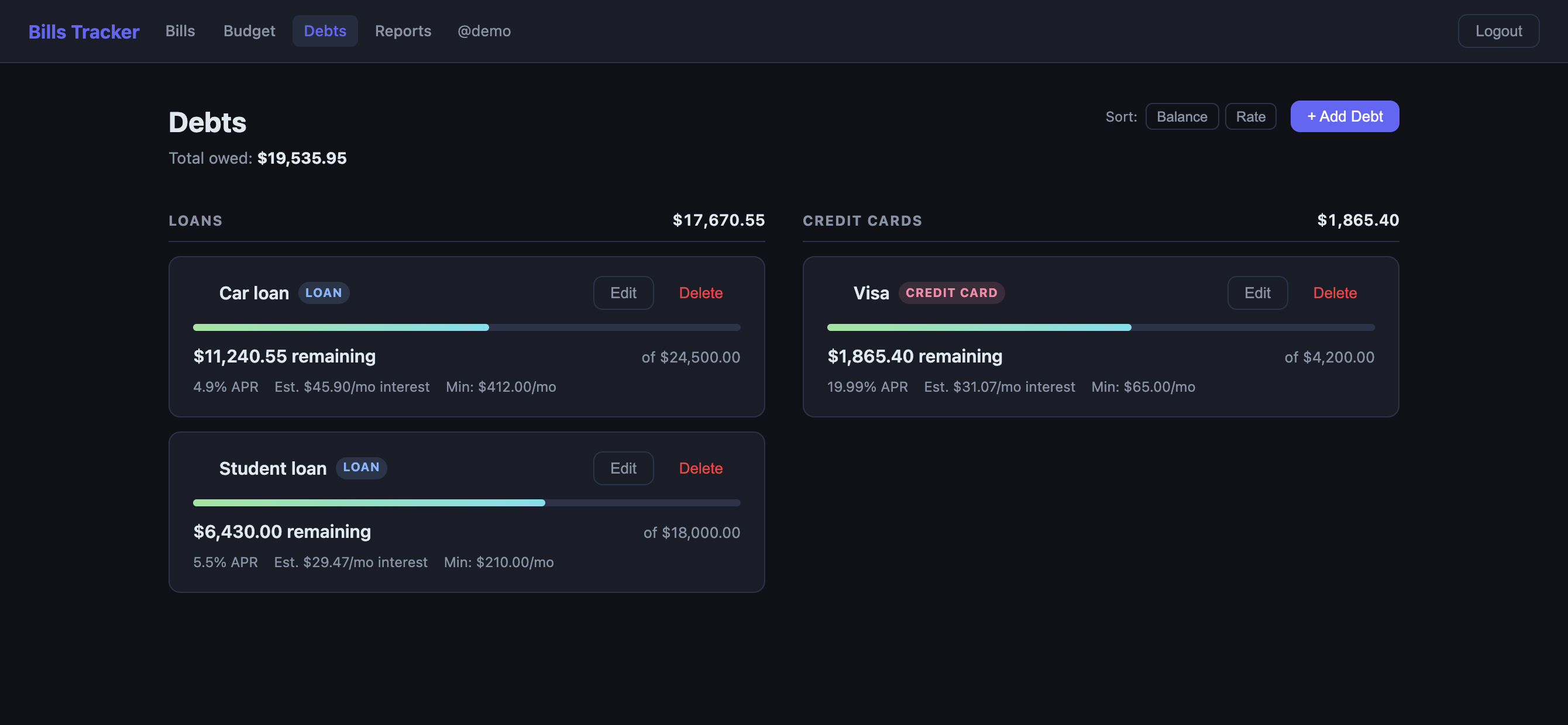Viewport: 1568px width, 725px height.
Task: Delete the Visa credit card
Action: [1335, 293]
